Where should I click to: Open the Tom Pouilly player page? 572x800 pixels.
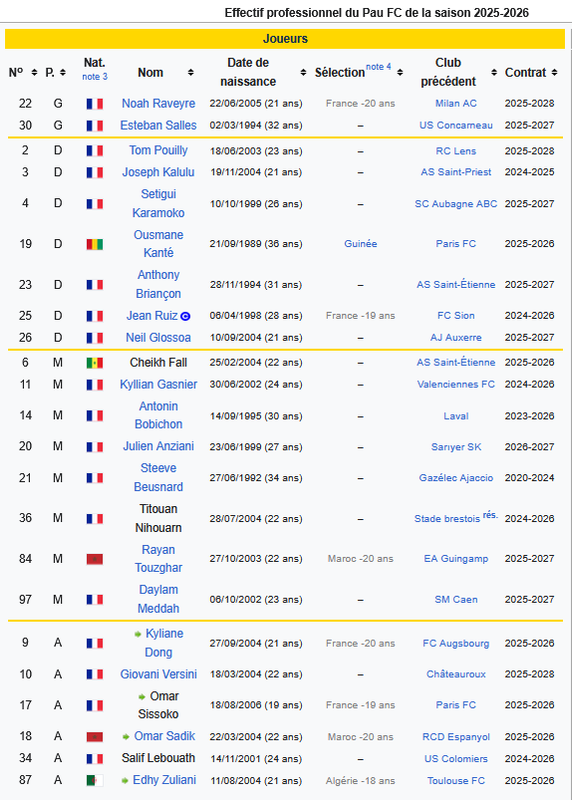(x=158, y=151)
